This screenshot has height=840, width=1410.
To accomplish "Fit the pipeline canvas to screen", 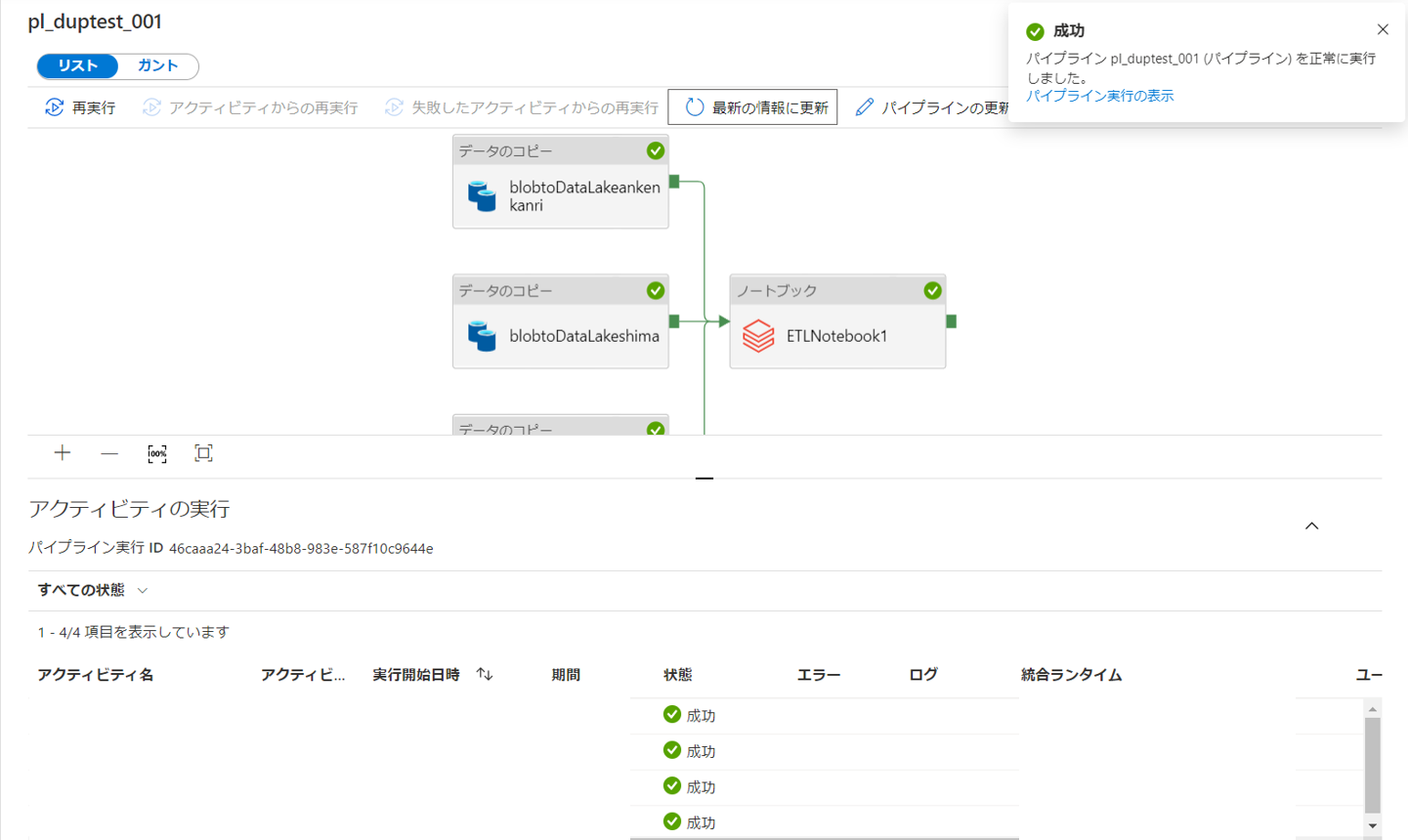I will (203, 453).
